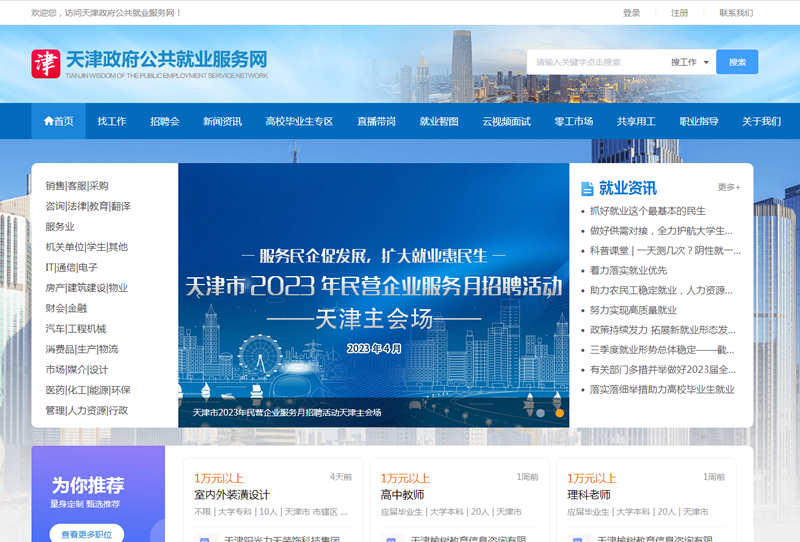Open news 政策持续发力 拓展新就业形态
The image size is (800, 542).
663,330
